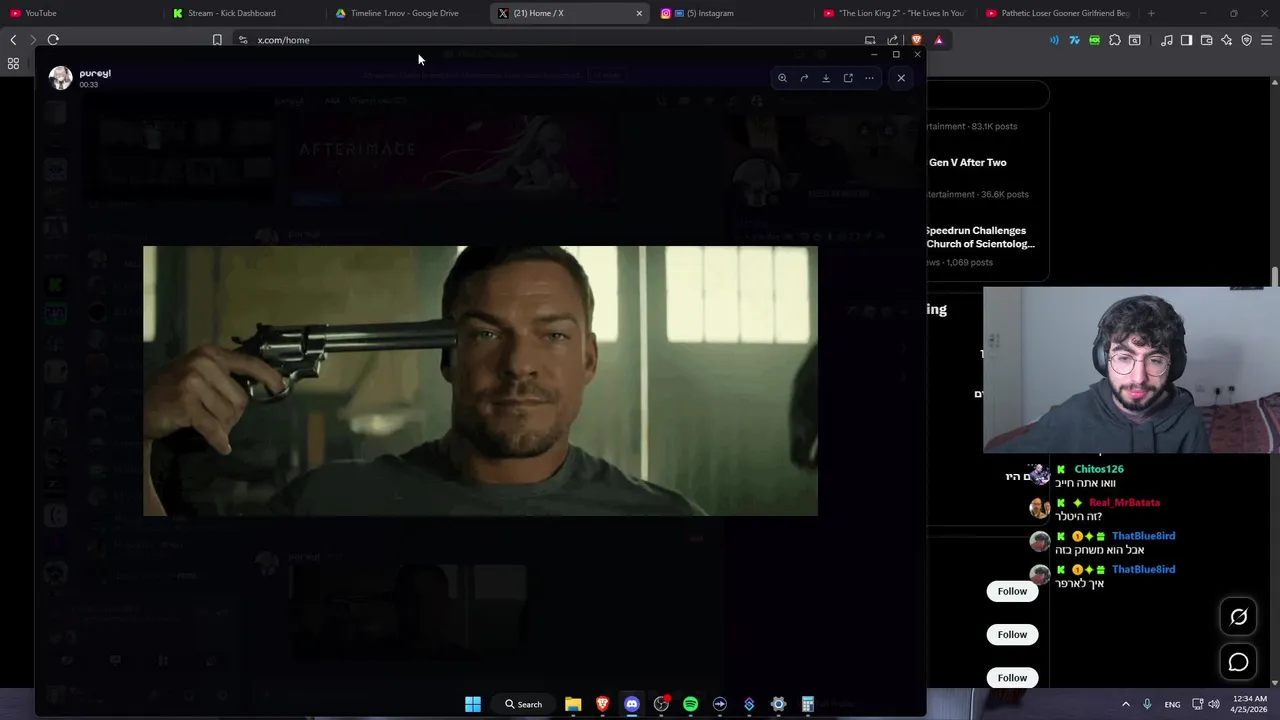Click the gun GIF preview image
Viewport: 1280px width, 720px height.
pyautogui.click(x=480, y=381)
